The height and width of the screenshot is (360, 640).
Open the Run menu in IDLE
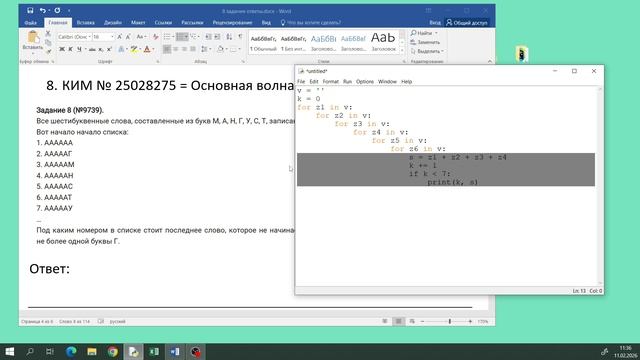pyautogui.click(x=347, y=82)
